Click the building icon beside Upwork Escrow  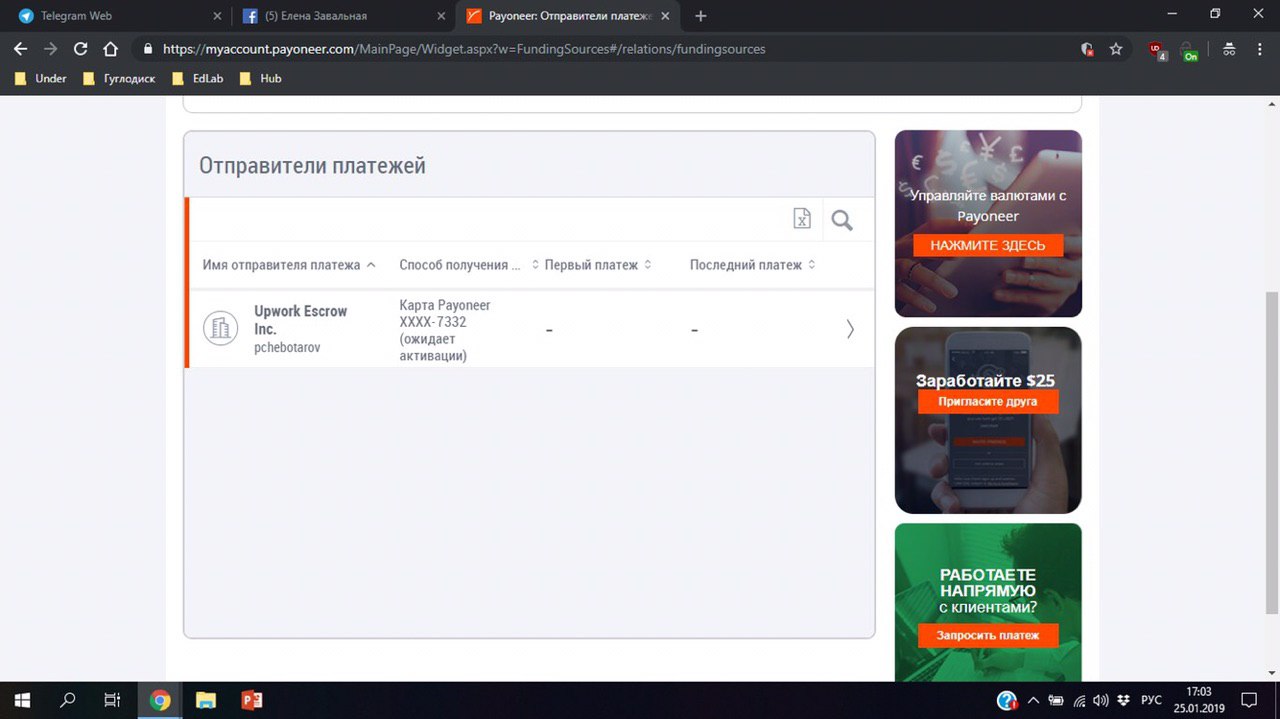(220, 328)
